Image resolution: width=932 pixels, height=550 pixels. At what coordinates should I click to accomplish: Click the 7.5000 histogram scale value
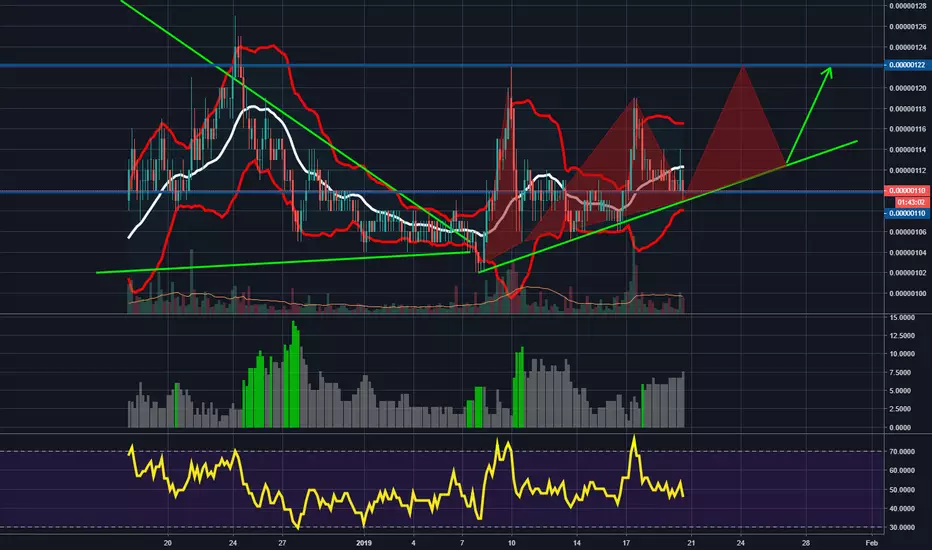click(902, 373)
